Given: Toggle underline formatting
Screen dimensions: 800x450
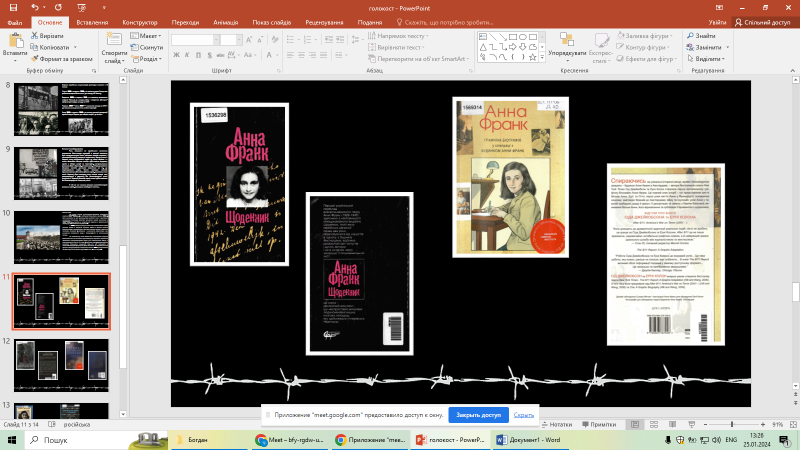Looking at the screenshot, I should click(198, 55).
